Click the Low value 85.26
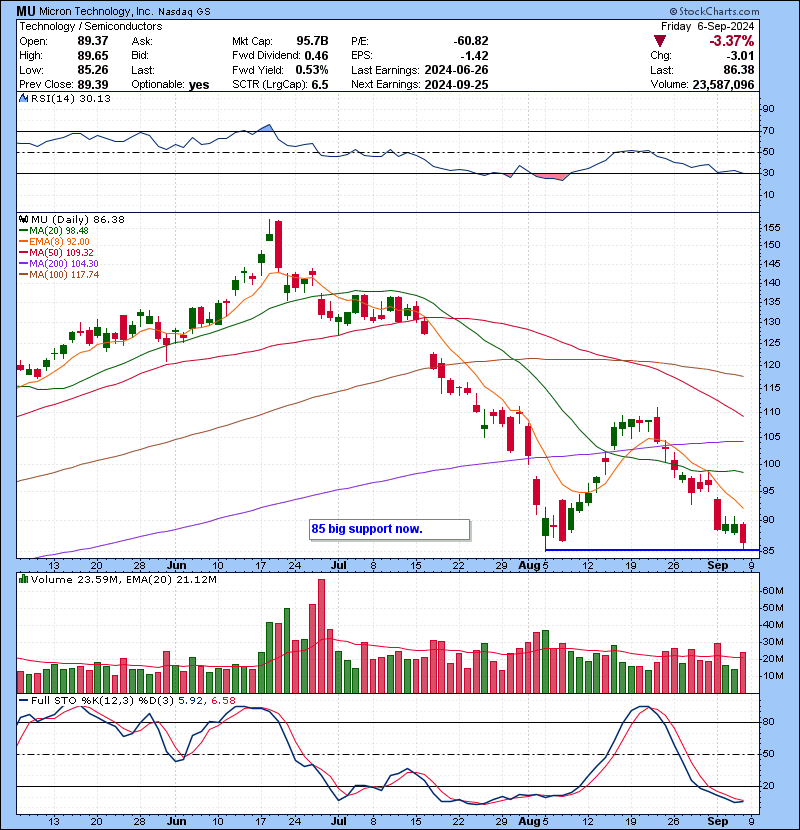This screenshot has height=830, width=800. click(93, 70)
